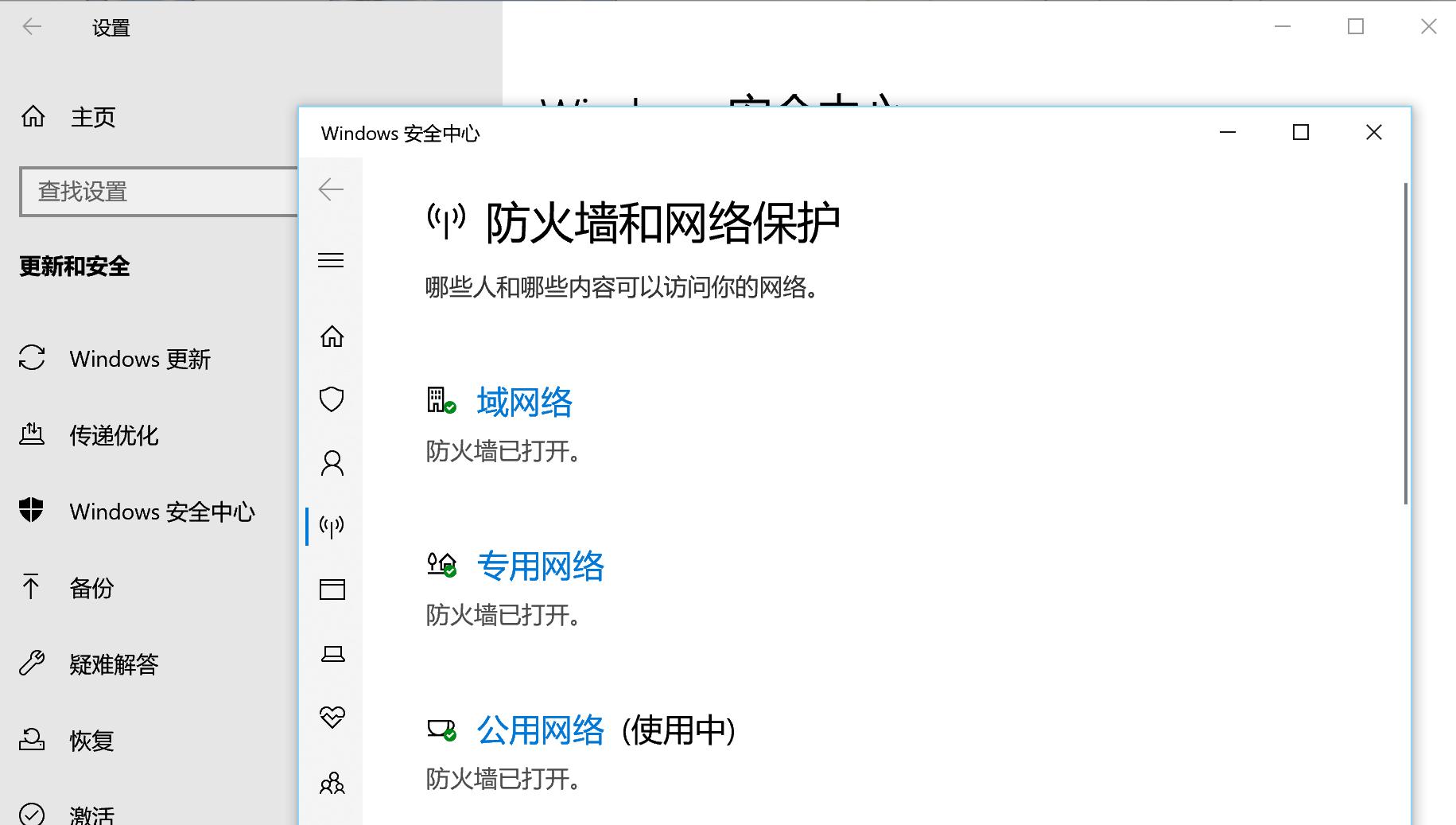The height and width of the screenshot is (825, 1456).
Task: Open device performance via the heart icon
Action: 332,717
